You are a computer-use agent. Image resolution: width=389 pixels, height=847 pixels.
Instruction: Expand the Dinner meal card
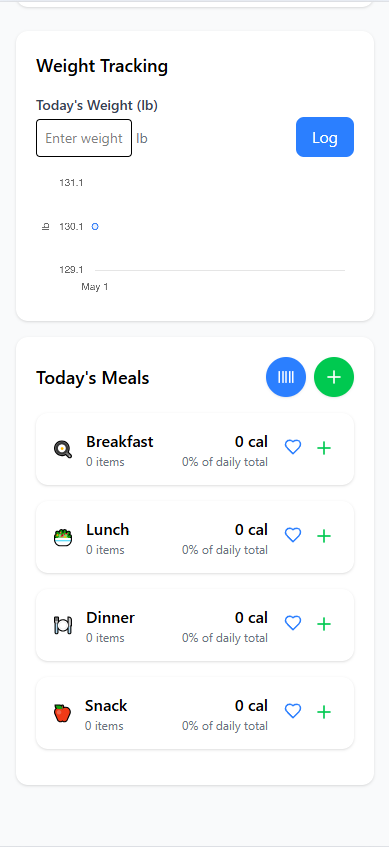195,625
